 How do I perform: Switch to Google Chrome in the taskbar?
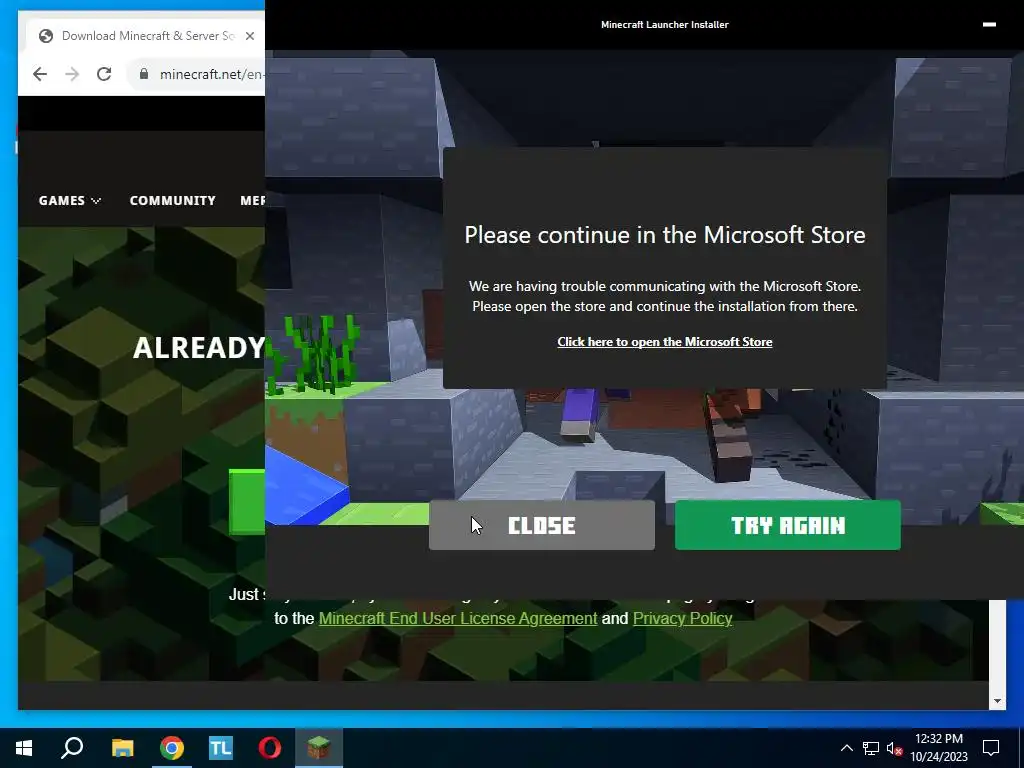click(x=172, y=748)
